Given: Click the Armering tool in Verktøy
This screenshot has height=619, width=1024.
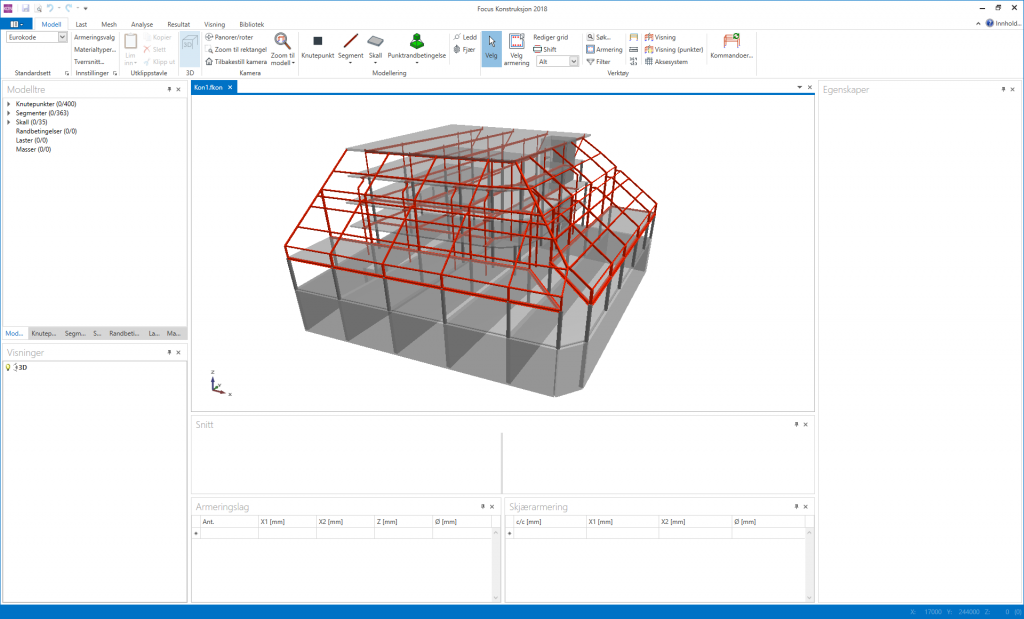Looking at the screenshot, I should pyautogui.click(x=604, y=50).
